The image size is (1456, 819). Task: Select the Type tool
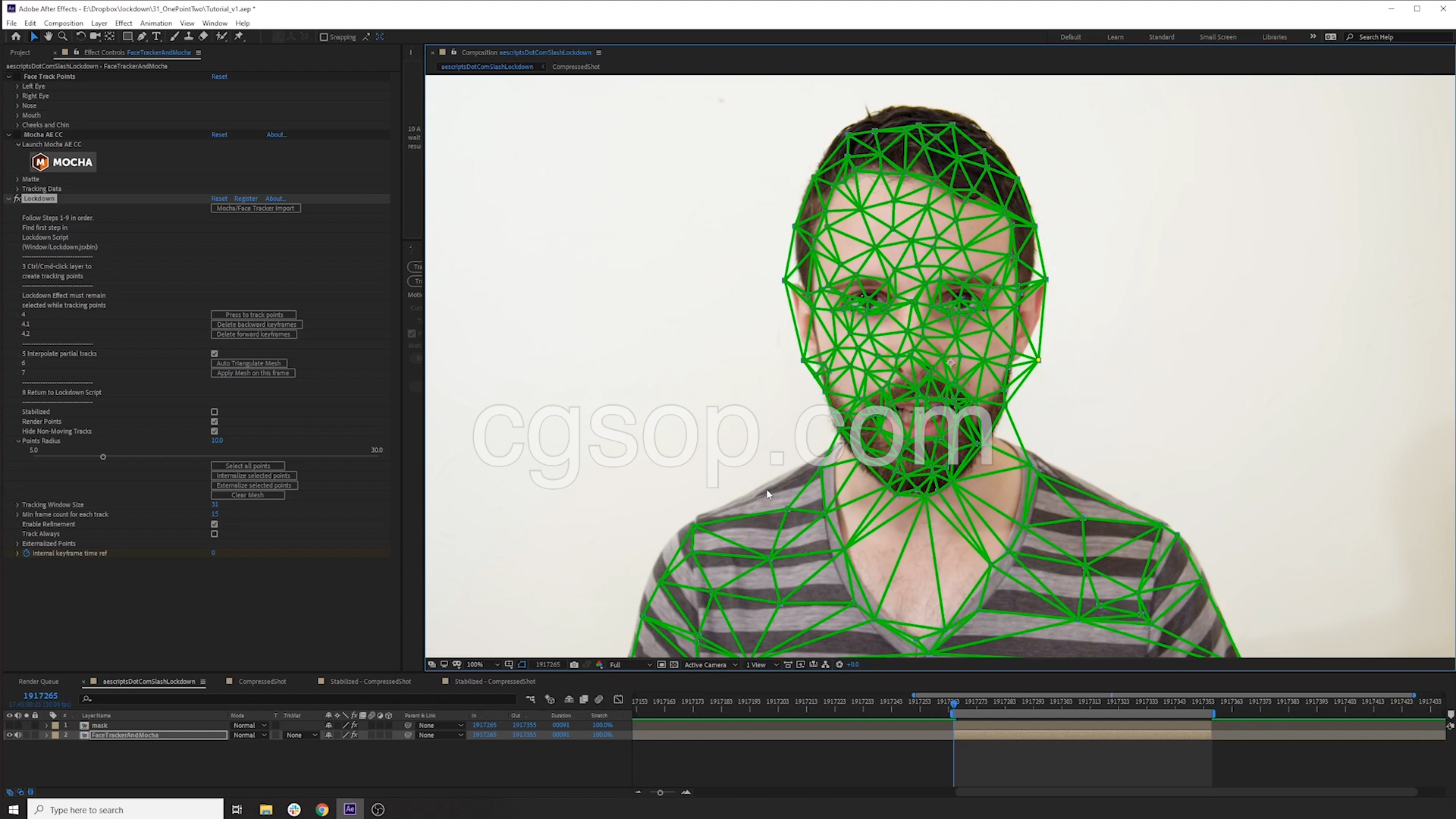(x=156, y=36)
